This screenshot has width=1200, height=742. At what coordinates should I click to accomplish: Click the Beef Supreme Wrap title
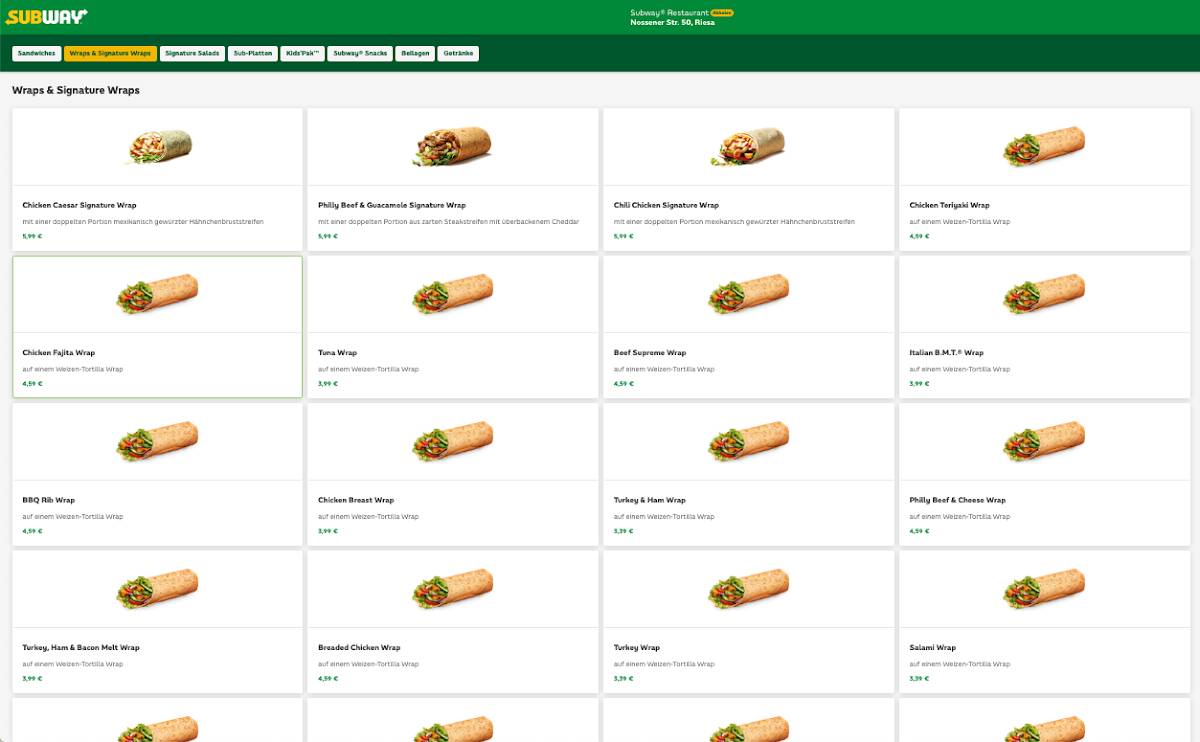[x=650, y=352]
